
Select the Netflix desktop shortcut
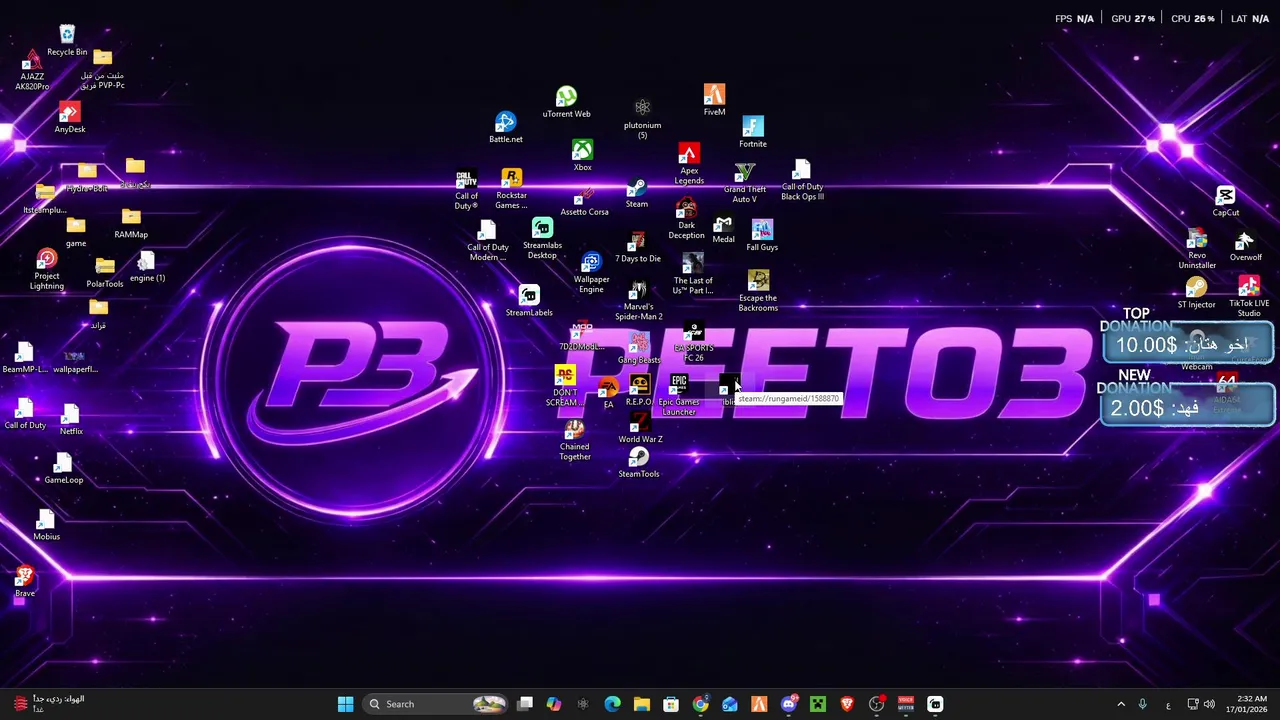(71, 420)
